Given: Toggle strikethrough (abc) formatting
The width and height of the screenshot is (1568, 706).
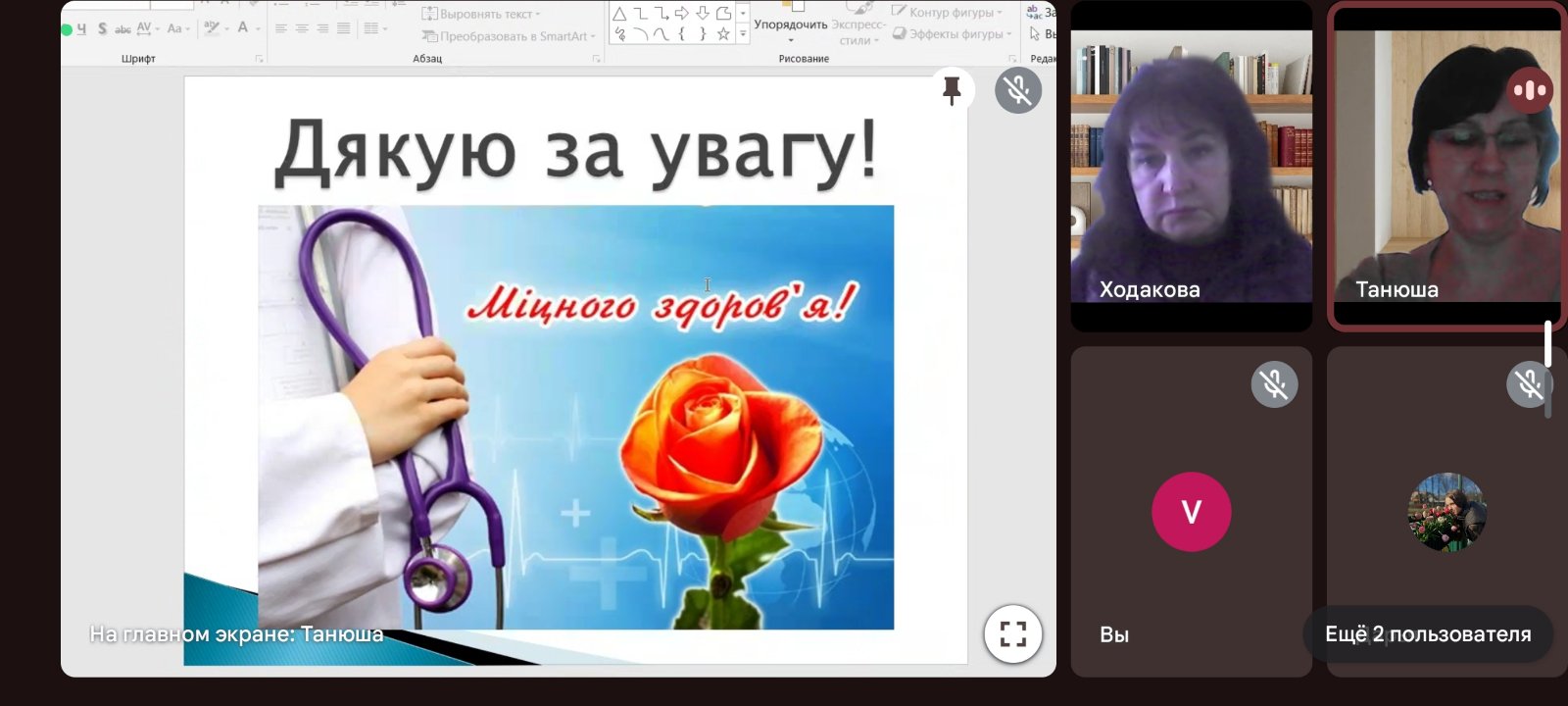Looking at the screenshot, I should [122, 28].
